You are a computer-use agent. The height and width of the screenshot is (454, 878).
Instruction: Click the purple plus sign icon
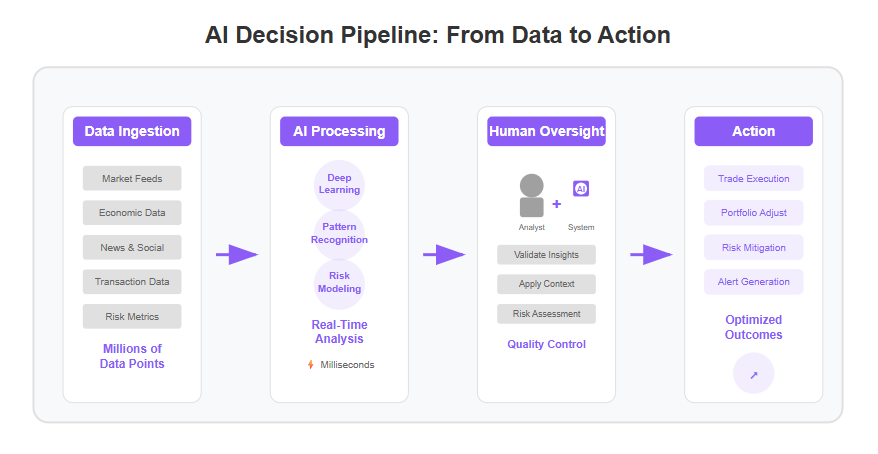click(x=557, y=204)
